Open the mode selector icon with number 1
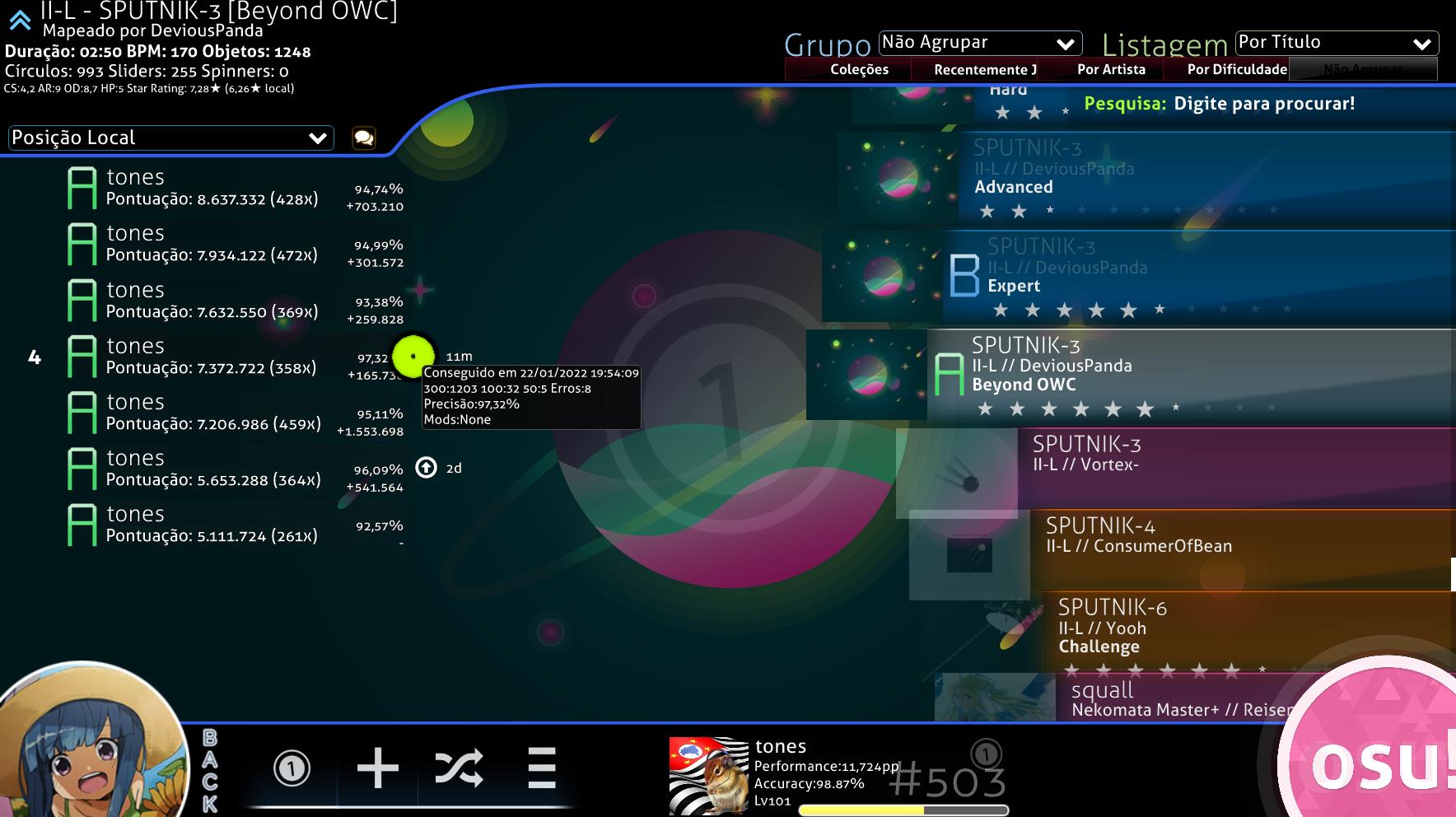The image size is (1456, 817). [292, 768]
